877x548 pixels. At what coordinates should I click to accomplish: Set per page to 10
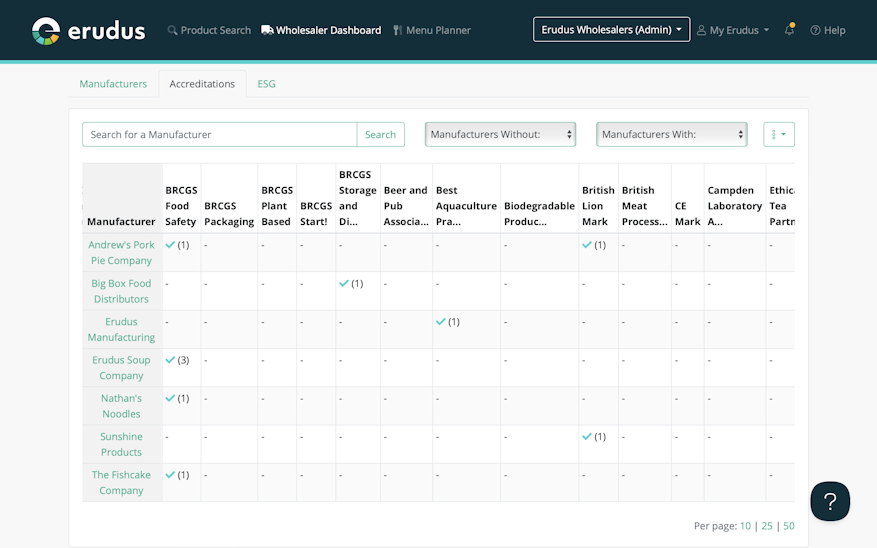746,526
